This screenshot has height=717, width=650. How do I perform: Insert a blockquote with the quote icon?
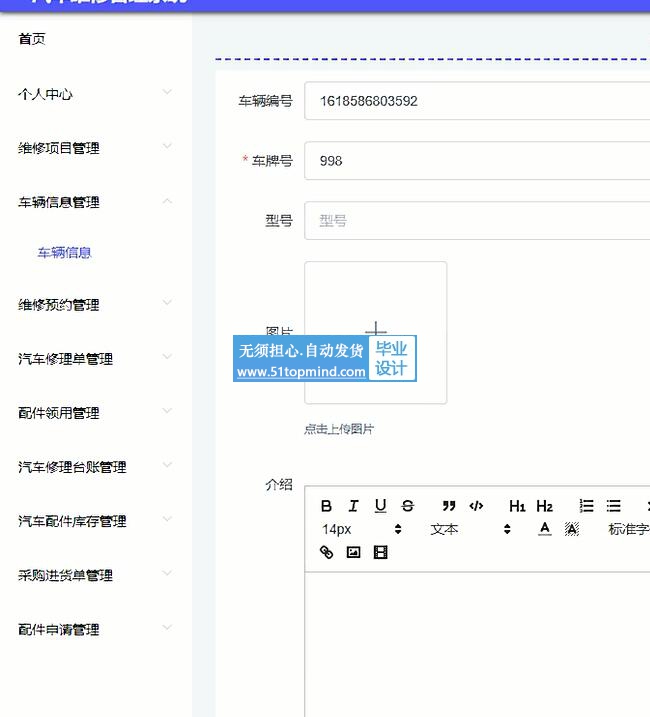coord(449,506)
